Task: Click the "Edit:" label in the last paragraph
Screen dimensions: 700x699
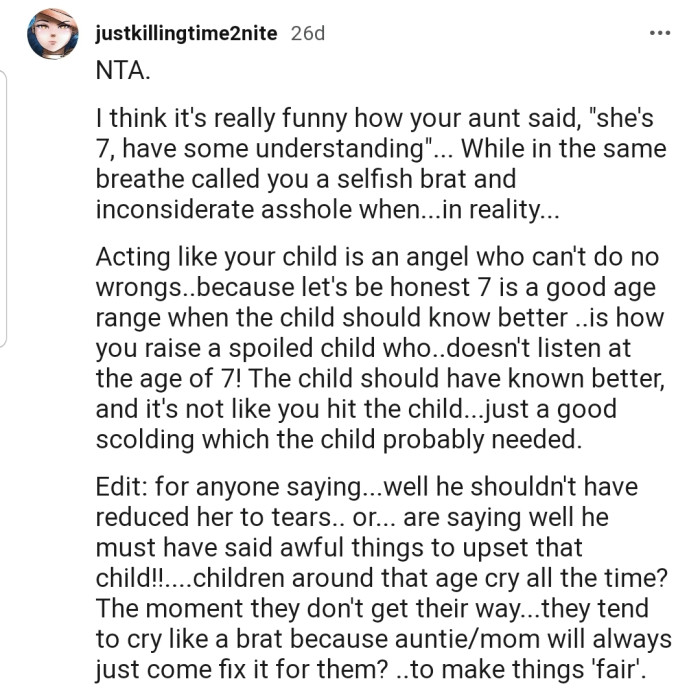Action: (x=119, y=489)
